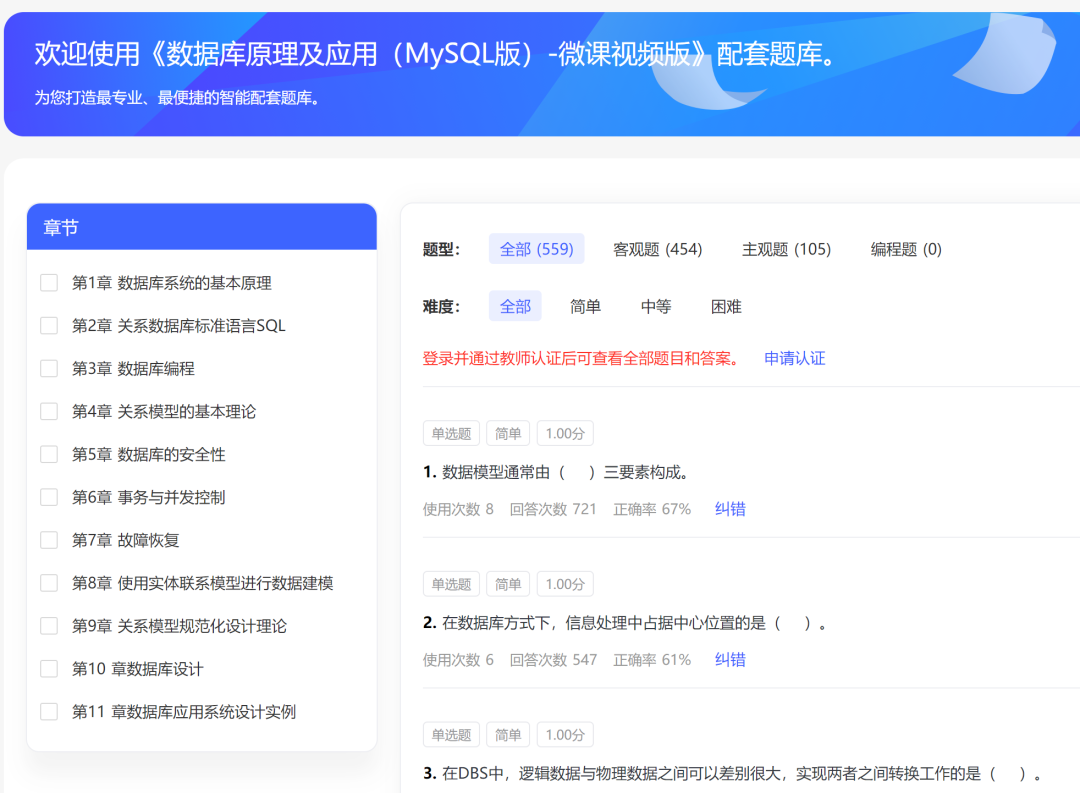Tick the 第2章 关系数据库标准语言SQL checkbox

(49, 325)
